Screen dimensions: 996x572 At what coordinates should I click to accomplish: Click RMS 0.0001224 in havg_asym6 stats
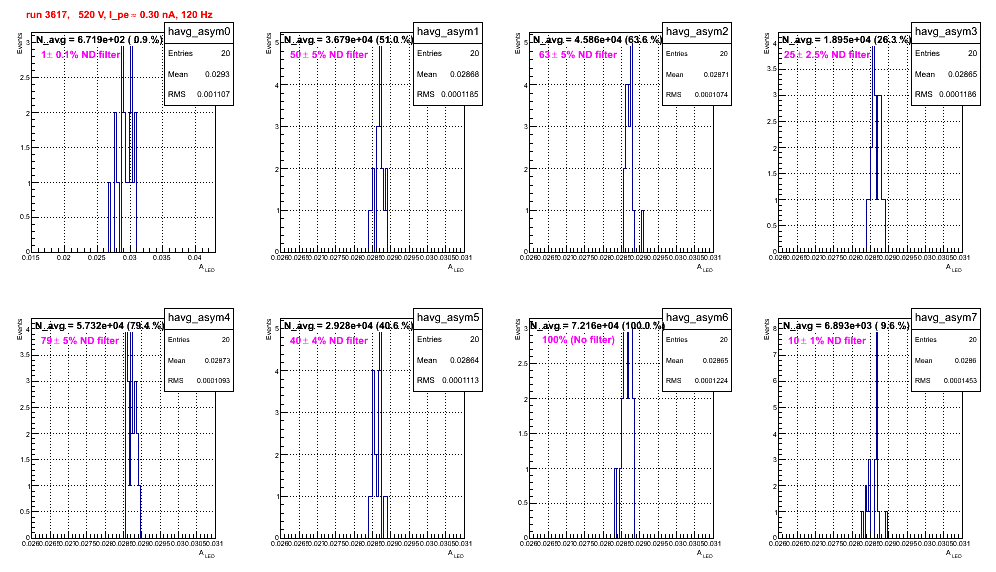(x=697, y=381)
